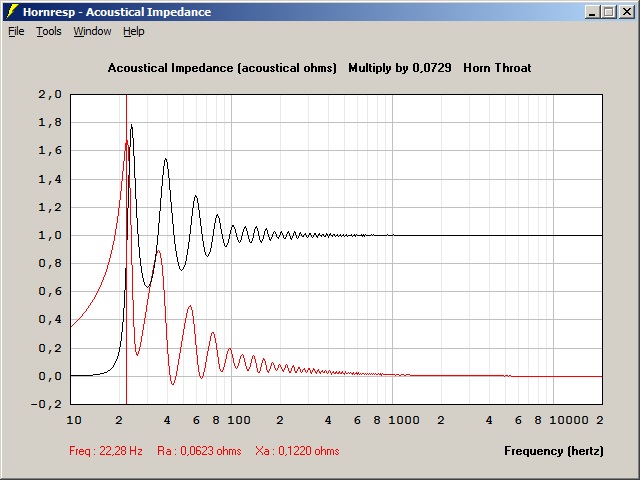Click the Horn Throat label above chart
The height and width of the screenshot is (480, 640).
pos(497,68)
